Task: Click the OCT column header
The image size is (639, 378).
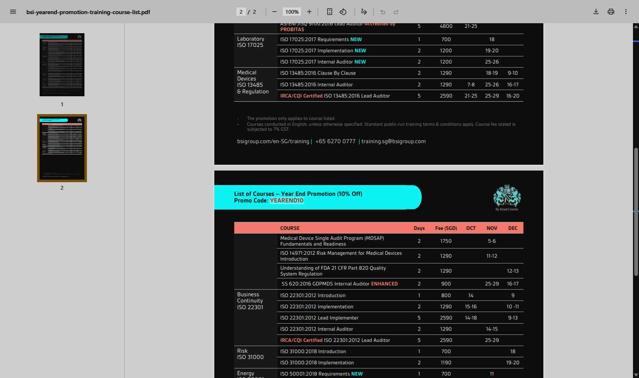Action: click(471, 228)
